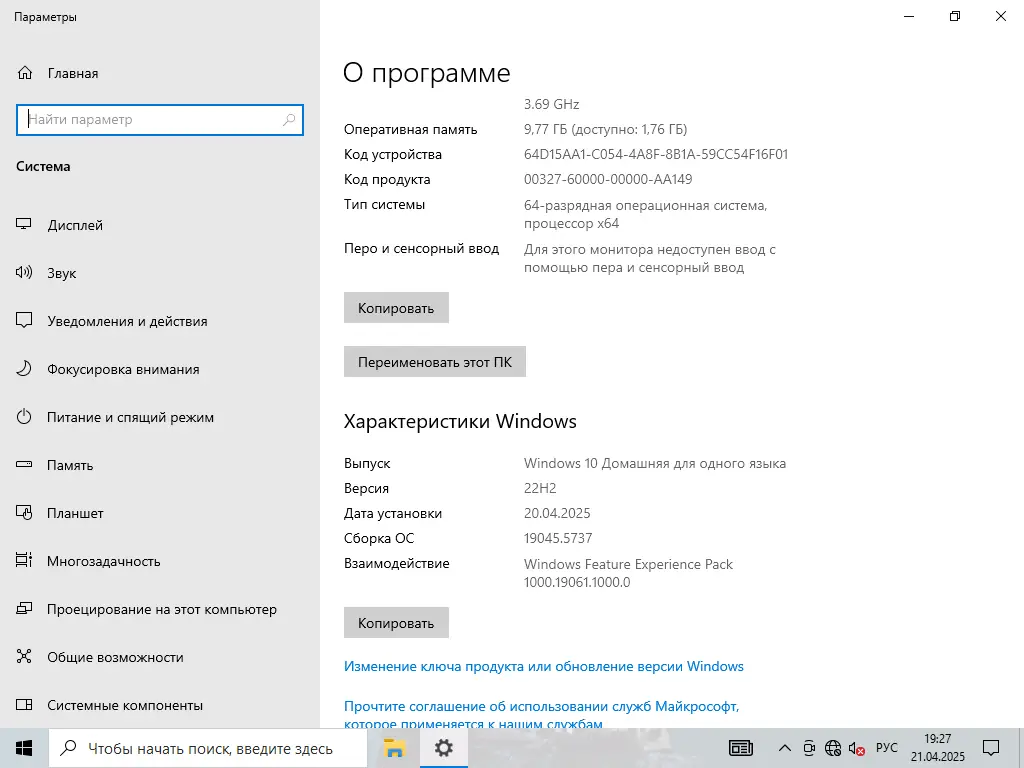Click the magnifier icon in search box
This screenshot has height=768, width=1024.
pyautogui.click(x=289, y=120)
